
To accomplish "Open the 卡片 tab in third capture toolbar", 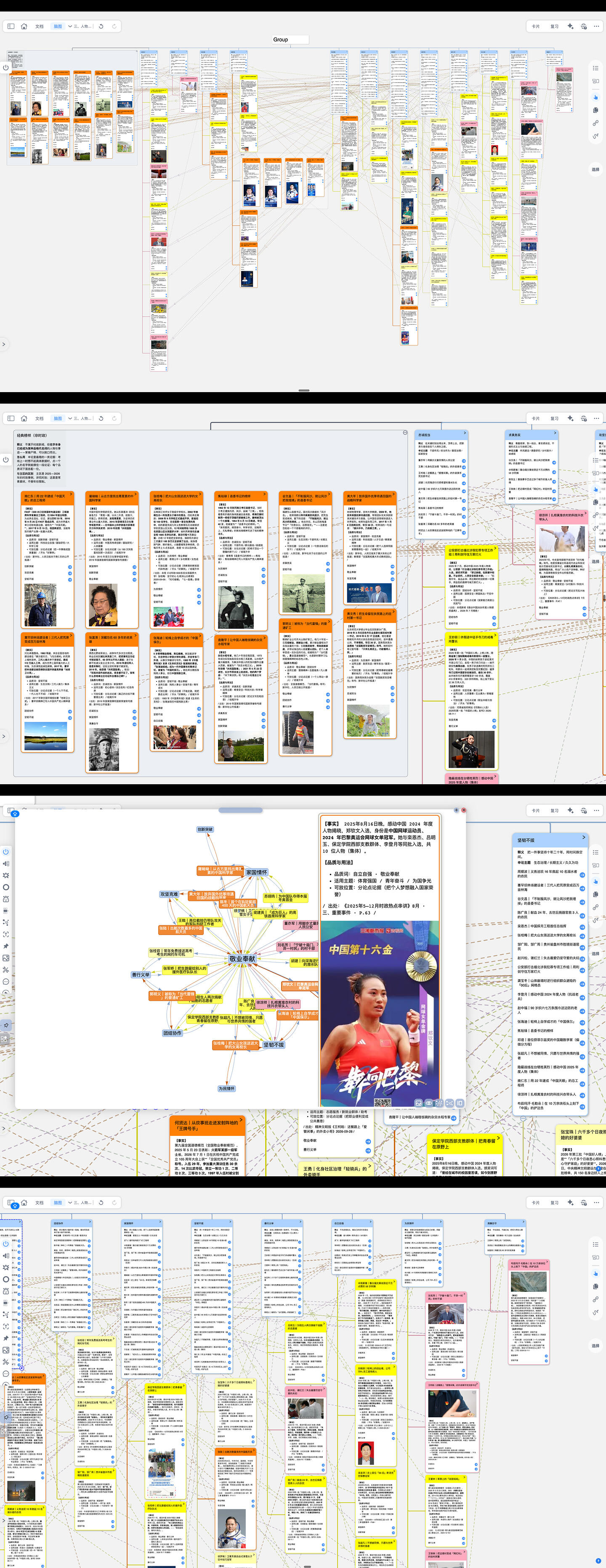I will tap(535, 810).
